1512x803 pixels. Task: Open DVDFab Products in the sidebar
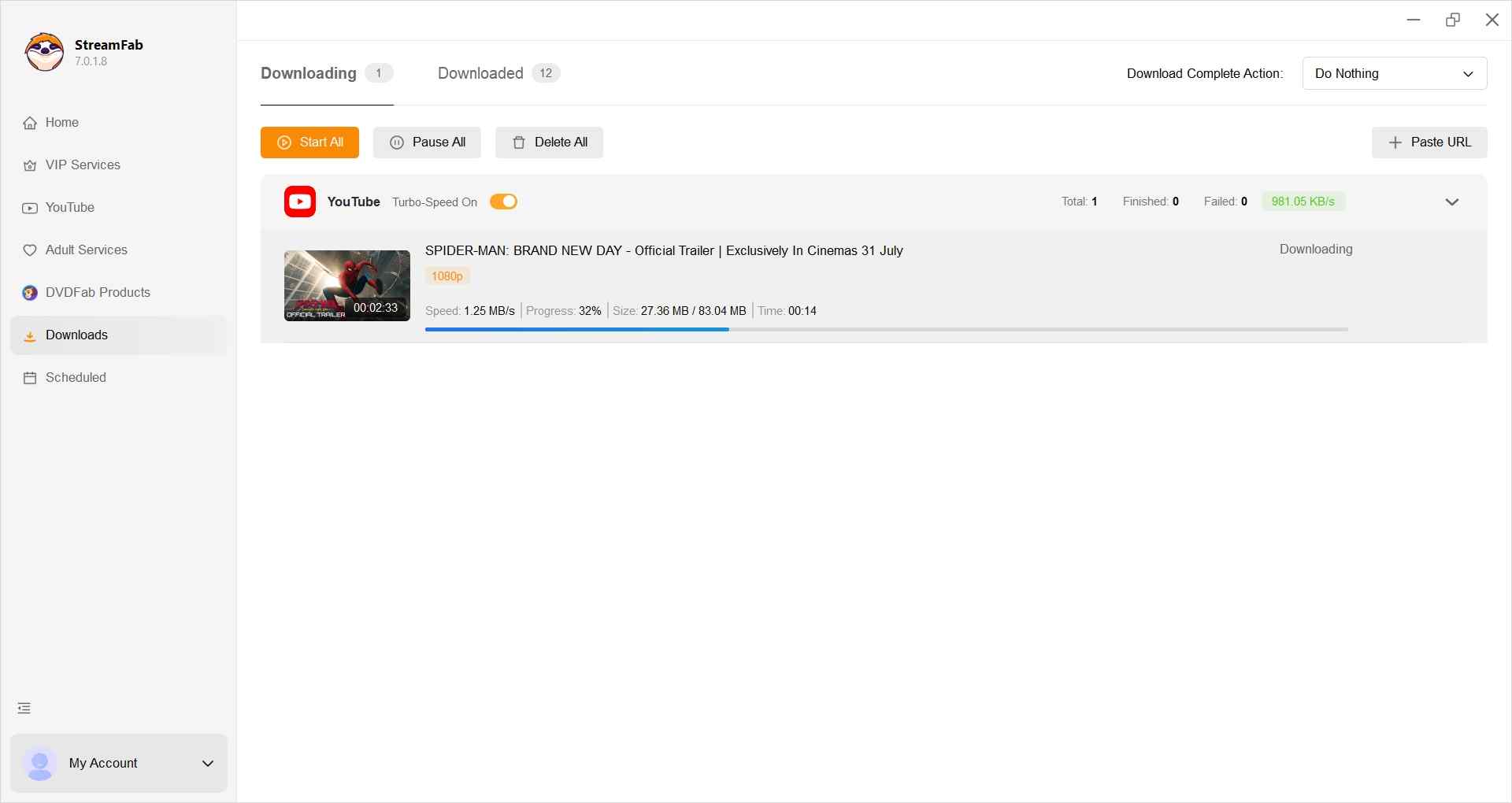click(x=97, y=292)
